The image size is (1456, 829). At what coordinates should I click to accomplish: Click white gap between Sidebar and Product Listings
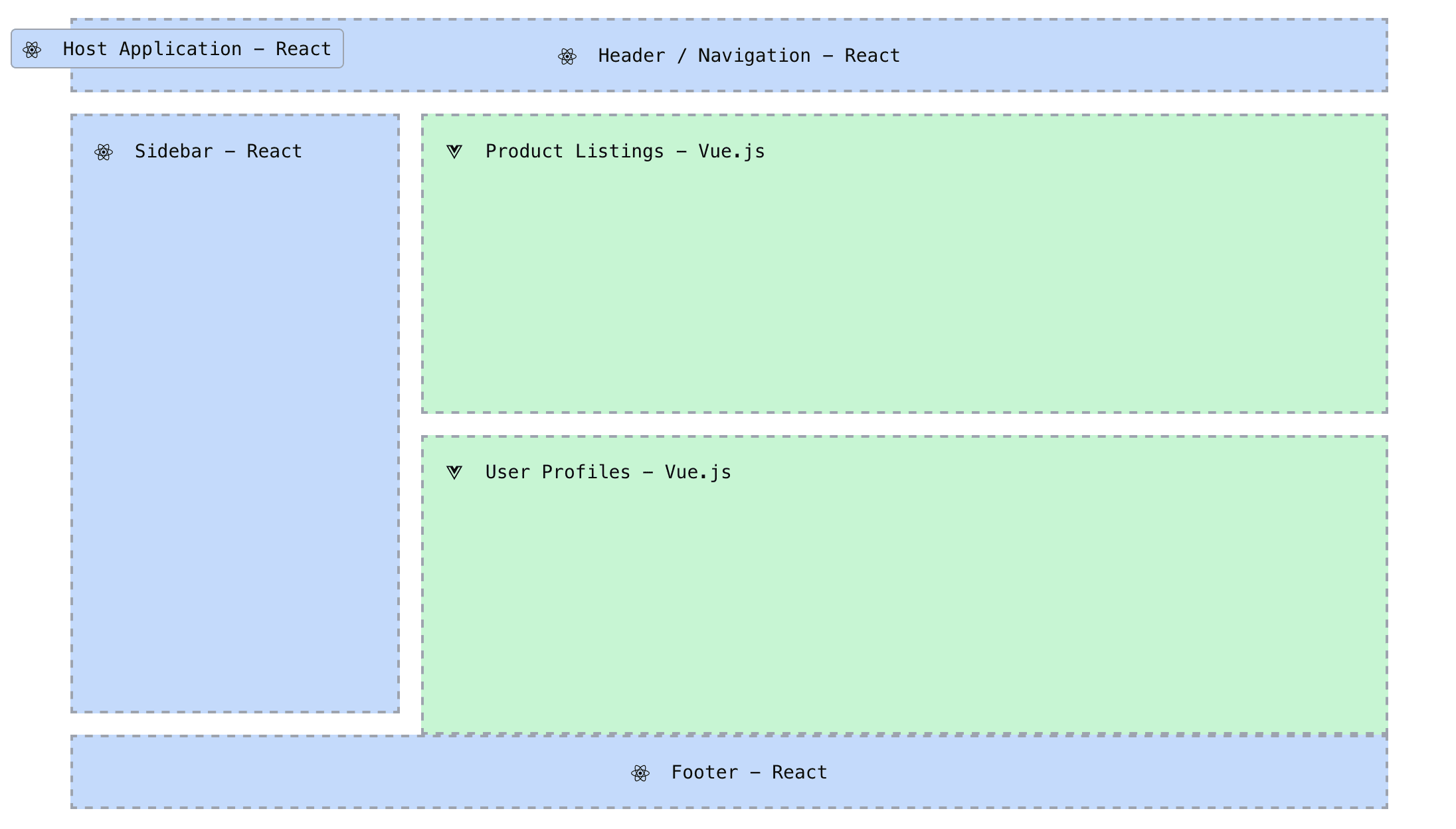(x=410, y=266)
